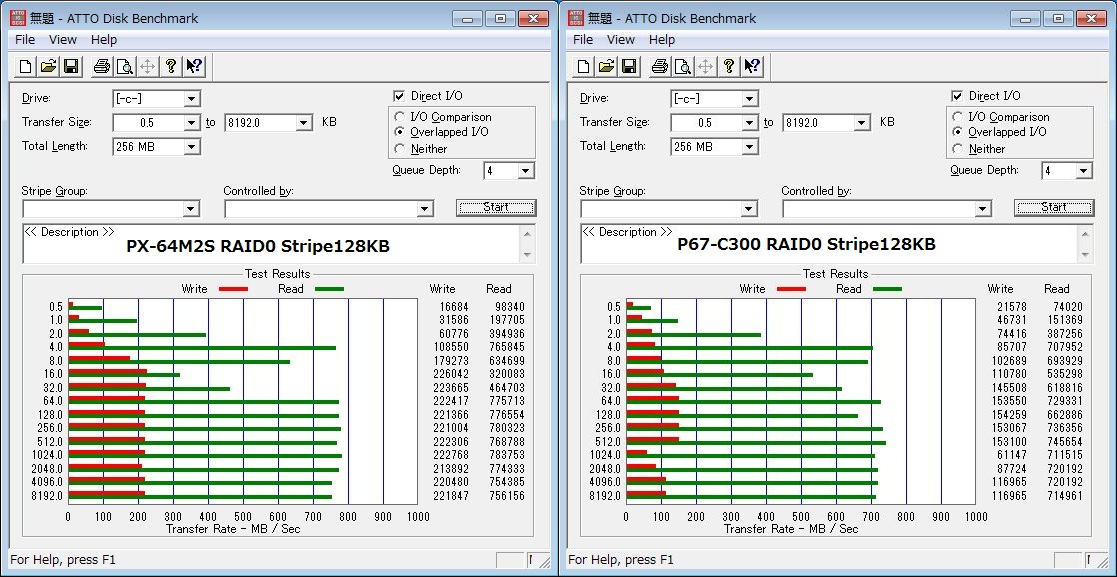Click Start button in right window
The height and width of the screenshot is (577, 1117).
point(1054,207)
